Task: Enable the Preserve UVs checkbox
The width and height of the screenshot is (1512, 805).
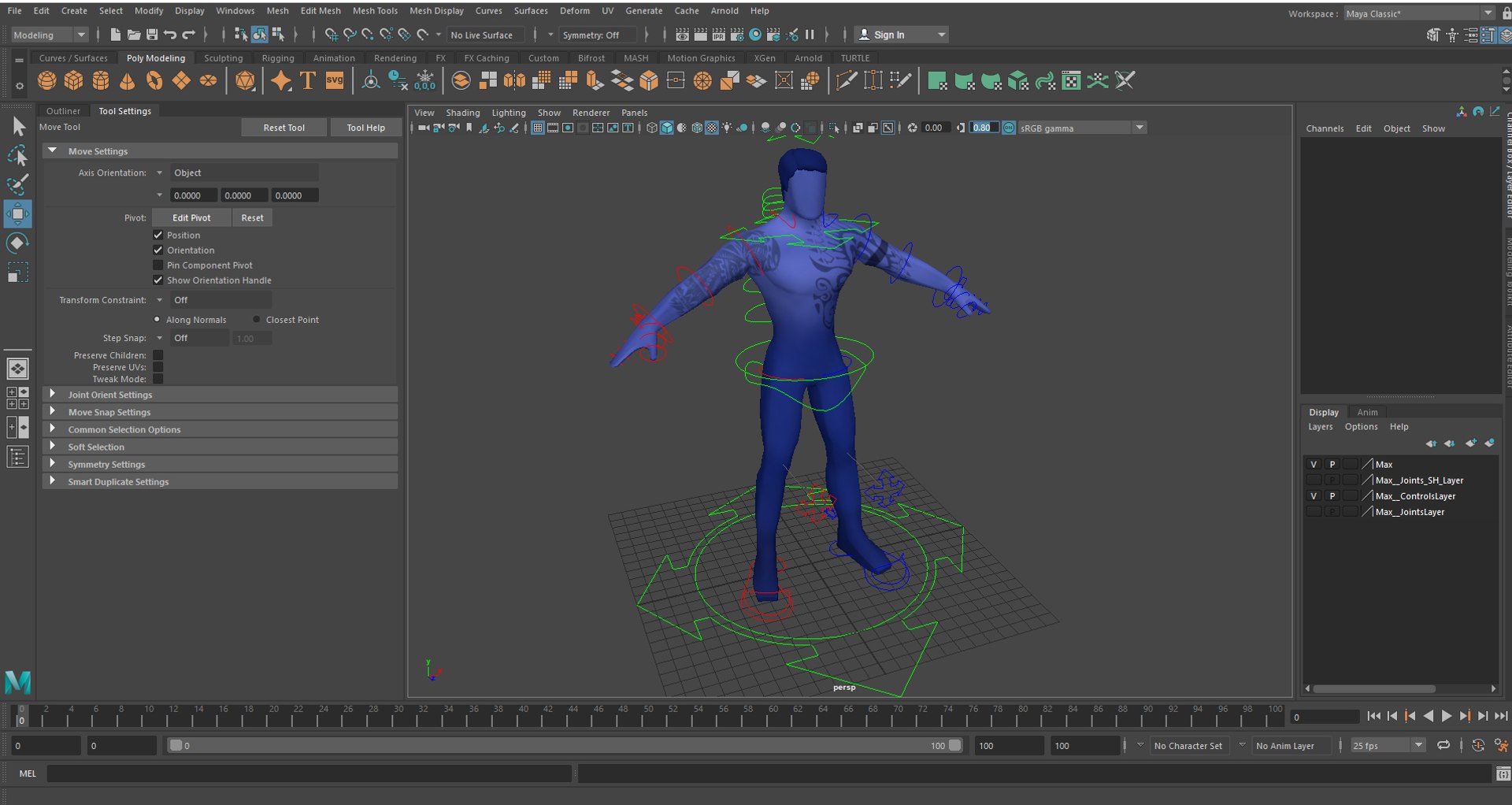Action: point(158,367)
